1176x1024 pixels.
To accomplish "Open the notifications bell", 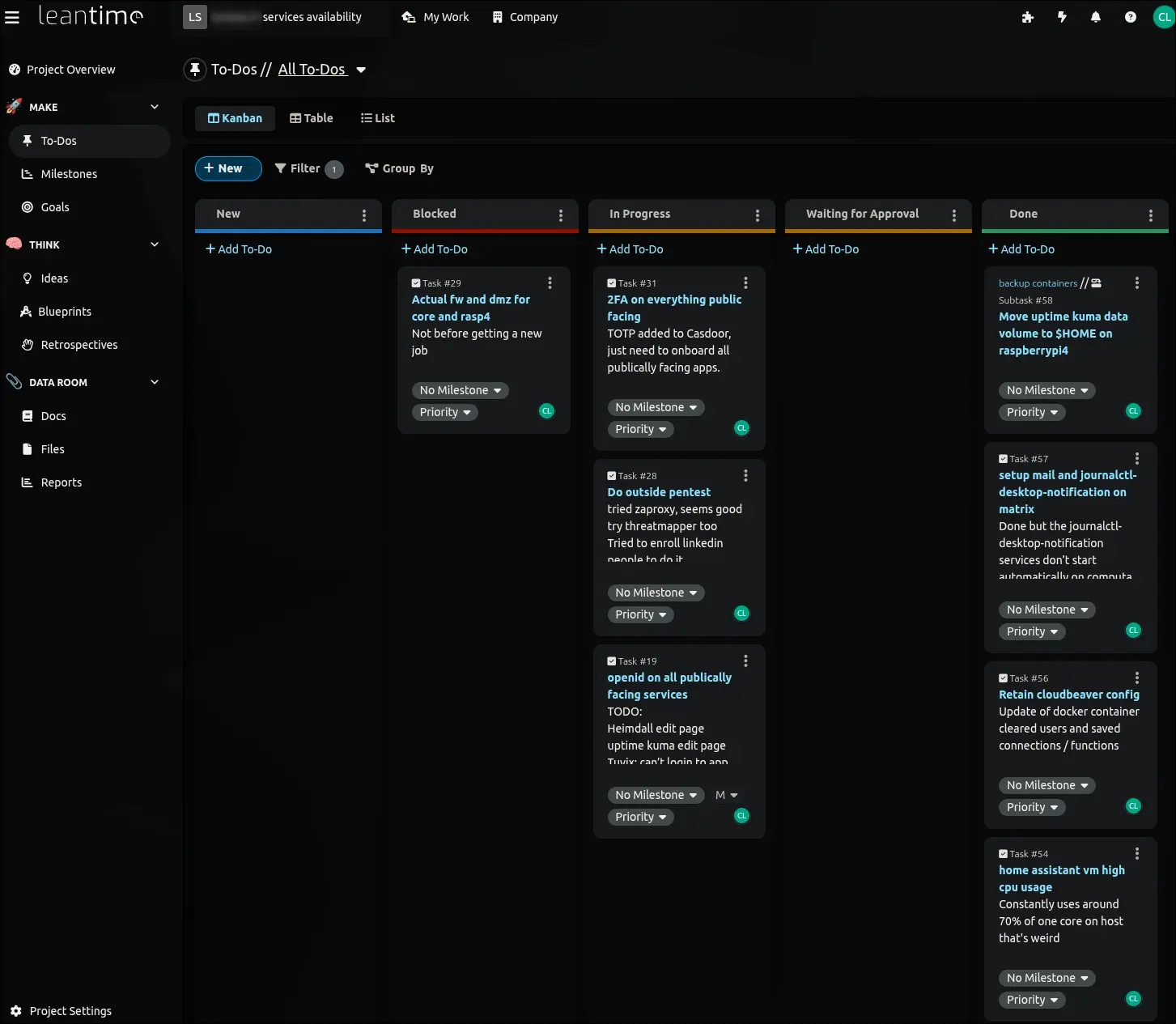I will pos(1095,16).
